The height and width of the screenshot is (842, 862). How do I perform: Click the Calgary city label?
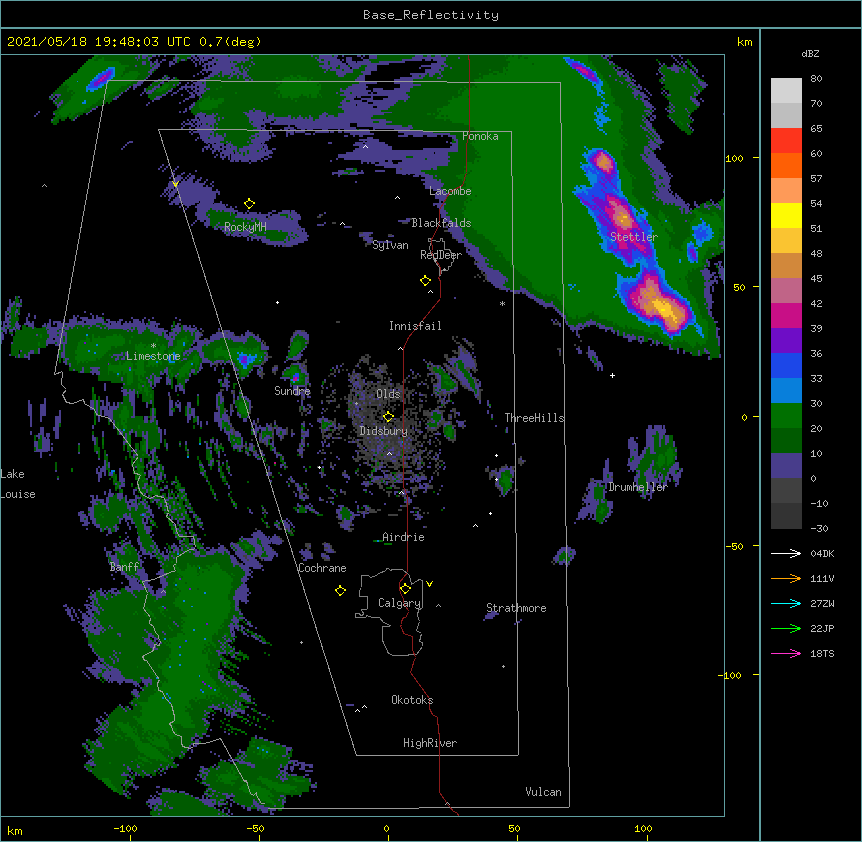400,603
